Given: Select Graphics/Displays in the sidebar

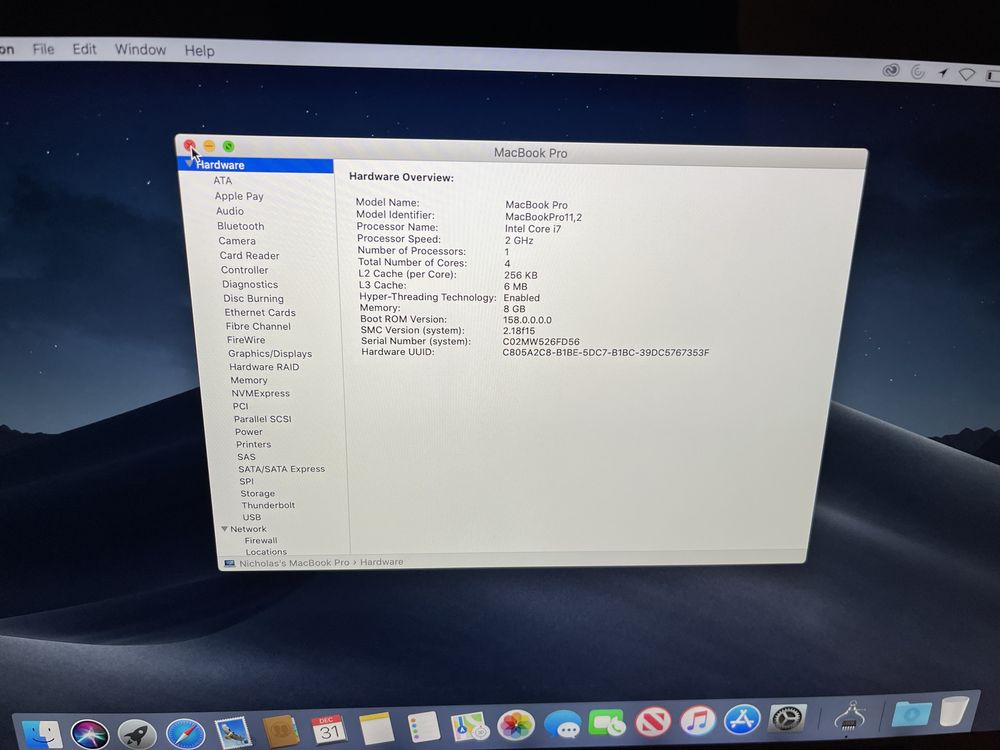Looking at the screenshot, I should point(270,353).
